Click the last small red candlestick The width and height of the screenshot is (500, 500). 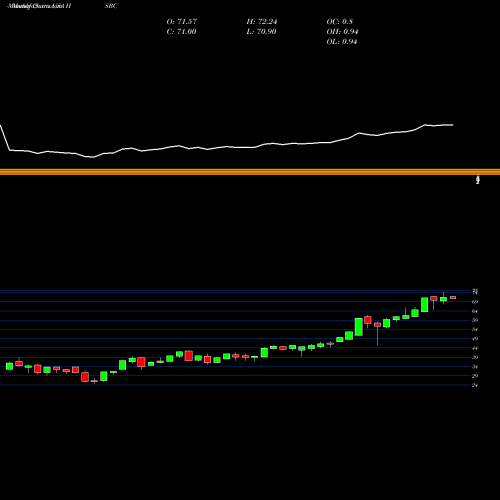[x=453, y=297]
